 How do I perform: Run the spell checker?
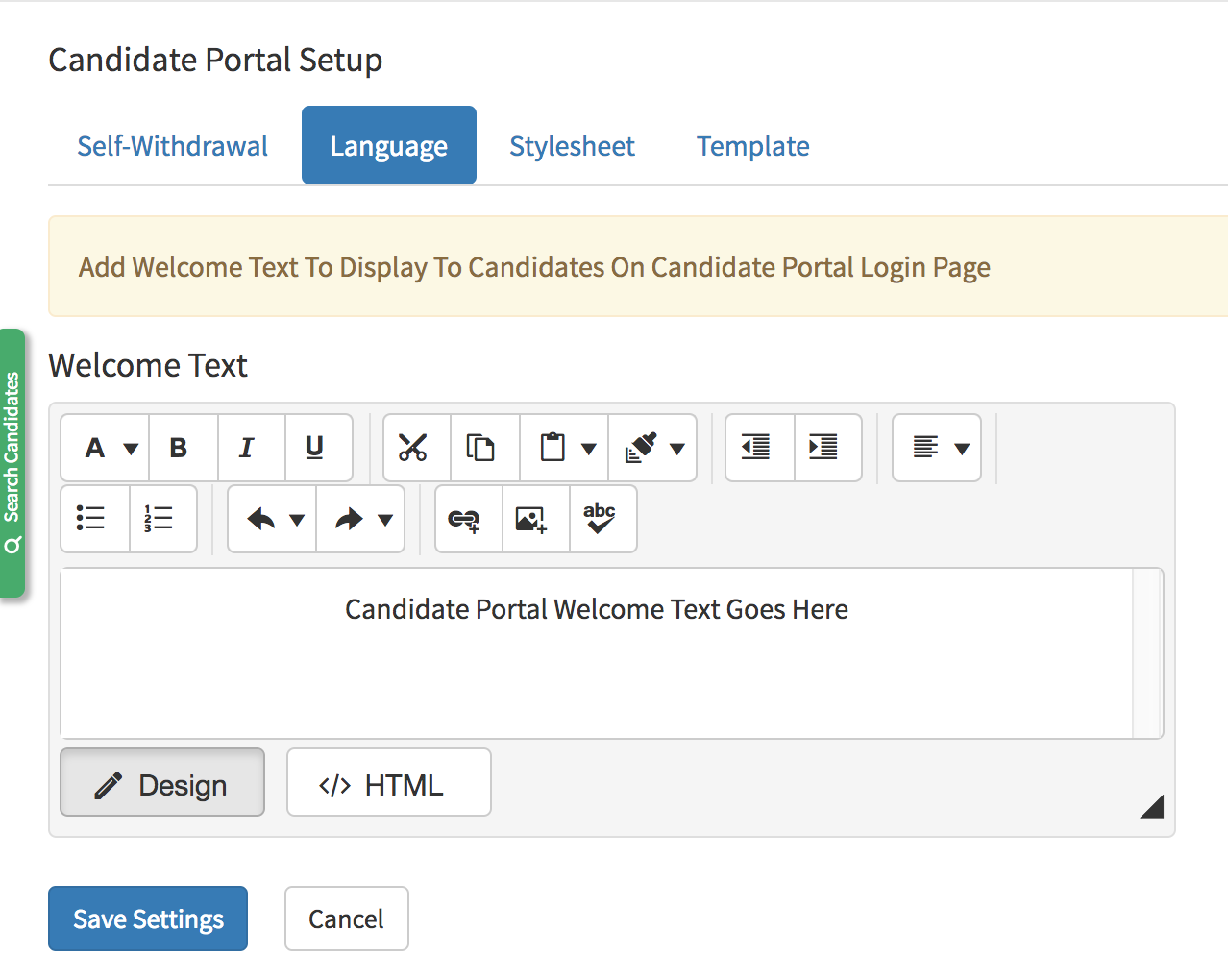pos(602,519)
